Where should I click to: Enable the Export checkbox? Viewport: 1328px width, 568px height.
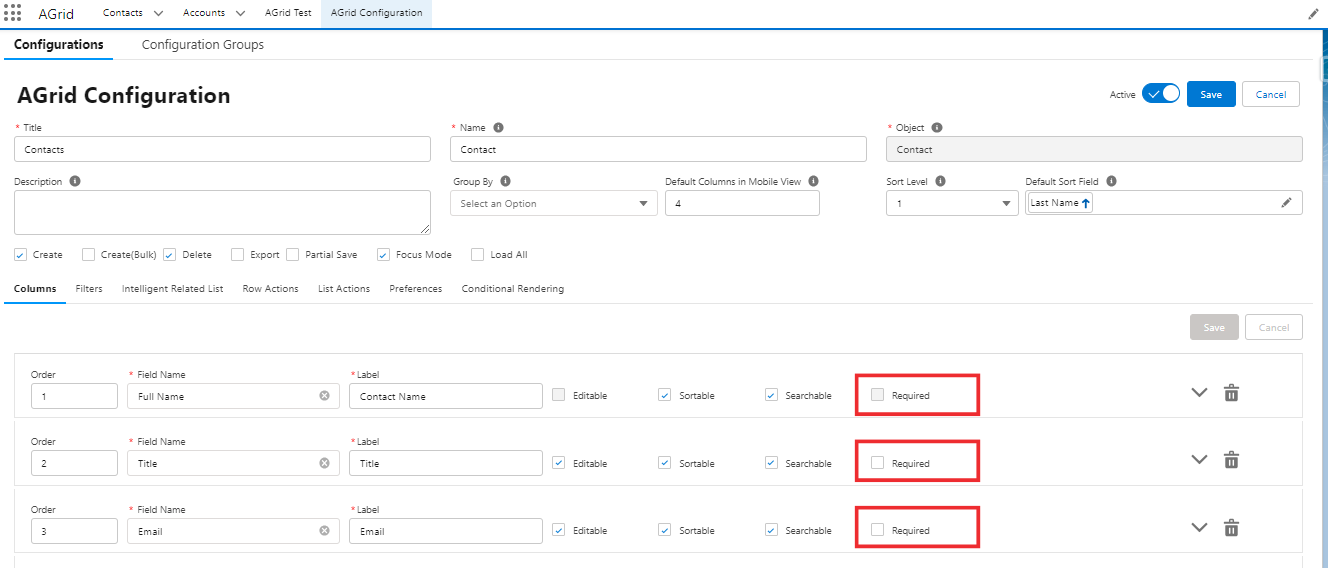click(237, 254)
